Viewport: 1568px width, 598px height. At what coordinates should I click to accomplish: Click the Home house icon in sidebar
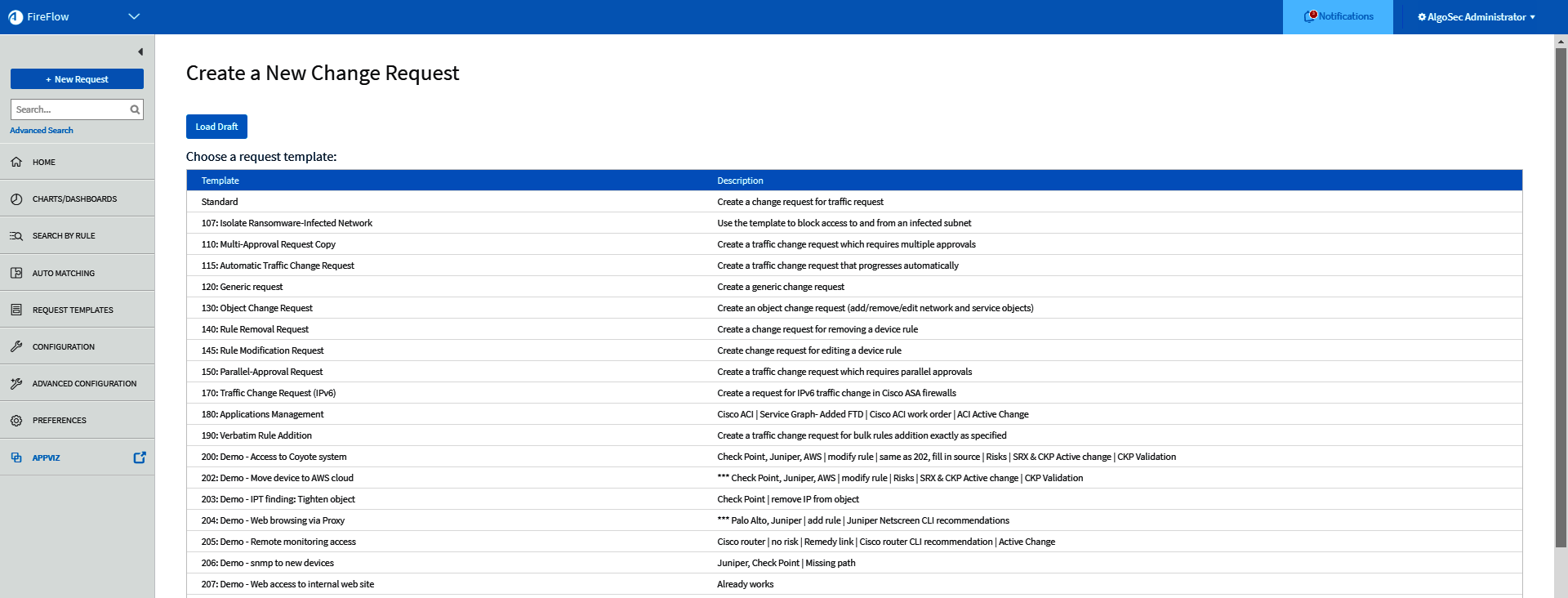click(x=16, y=162)
